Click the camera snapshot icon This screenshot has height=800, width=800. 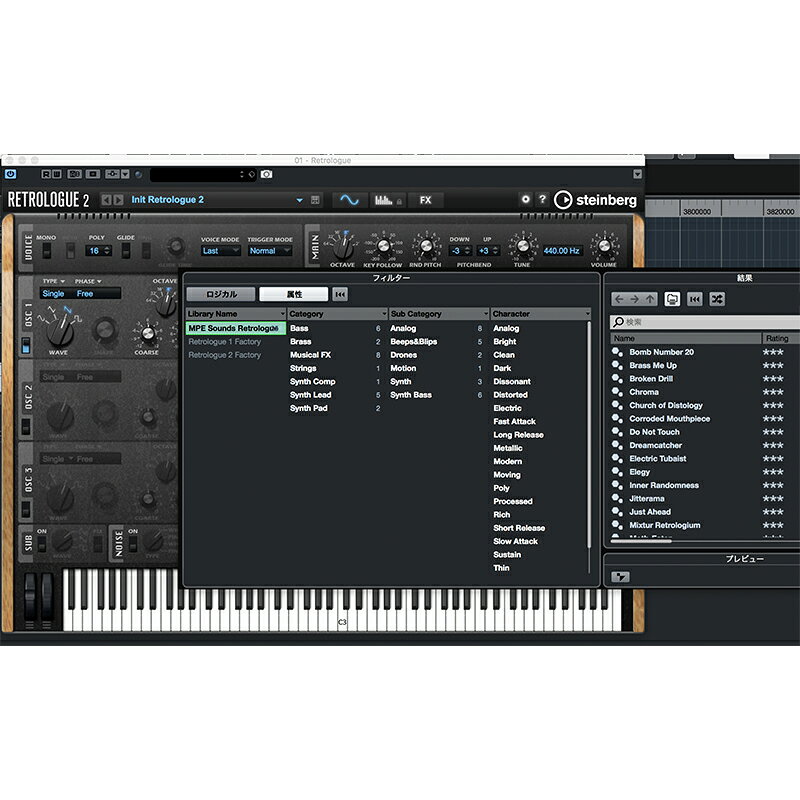pos(266,174)
